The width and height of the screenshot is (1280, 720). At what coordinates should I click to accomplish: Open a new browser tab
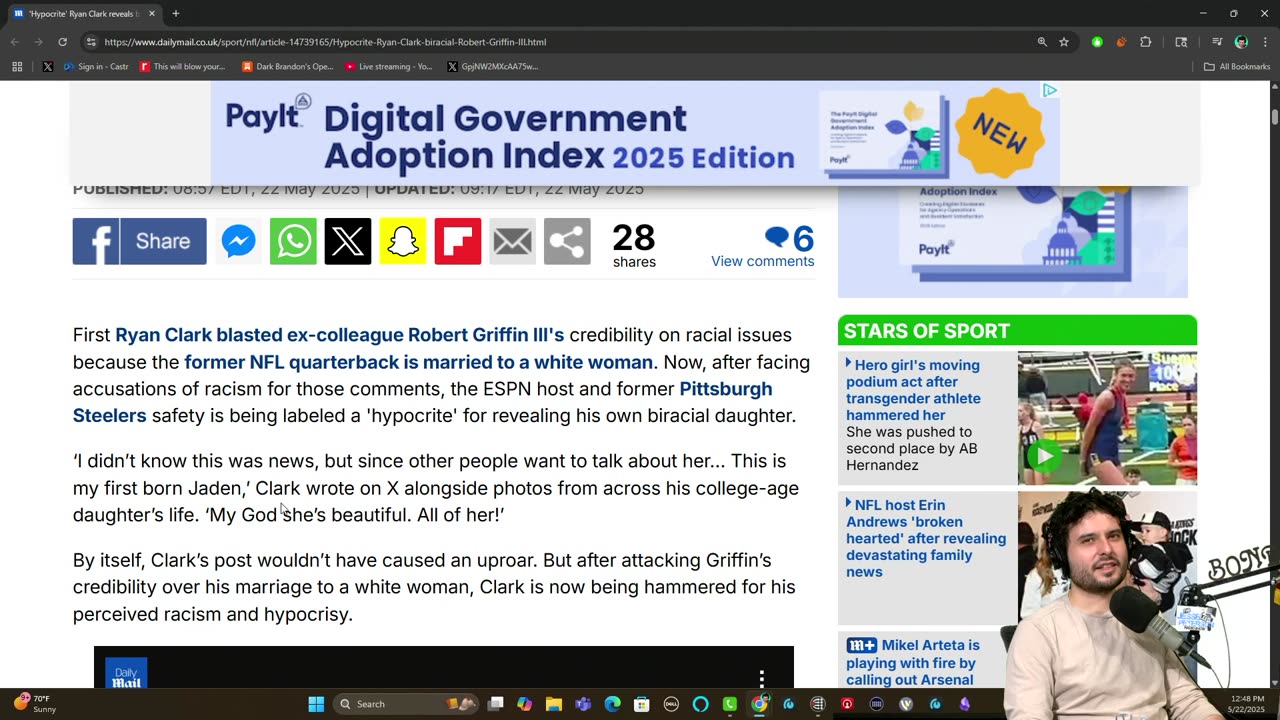click(176, 14)
